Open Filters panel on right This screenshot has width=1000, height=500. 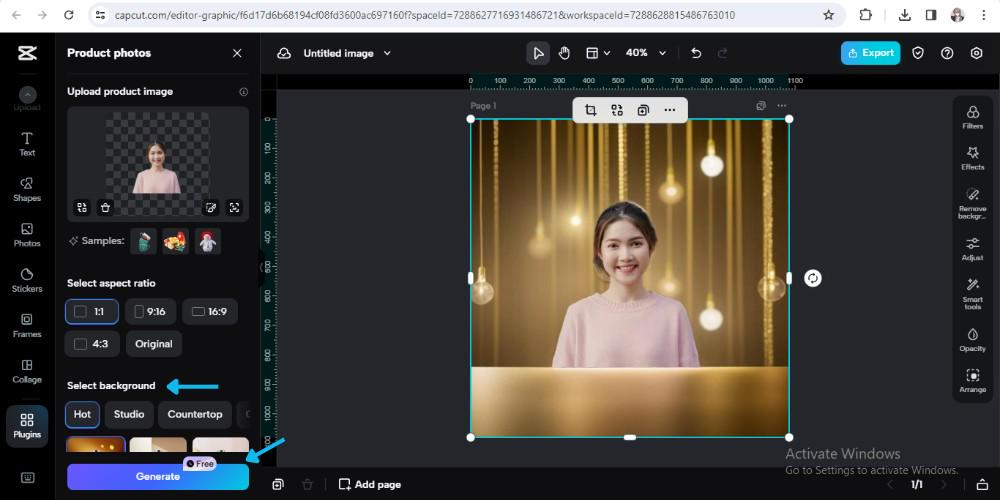973,118
